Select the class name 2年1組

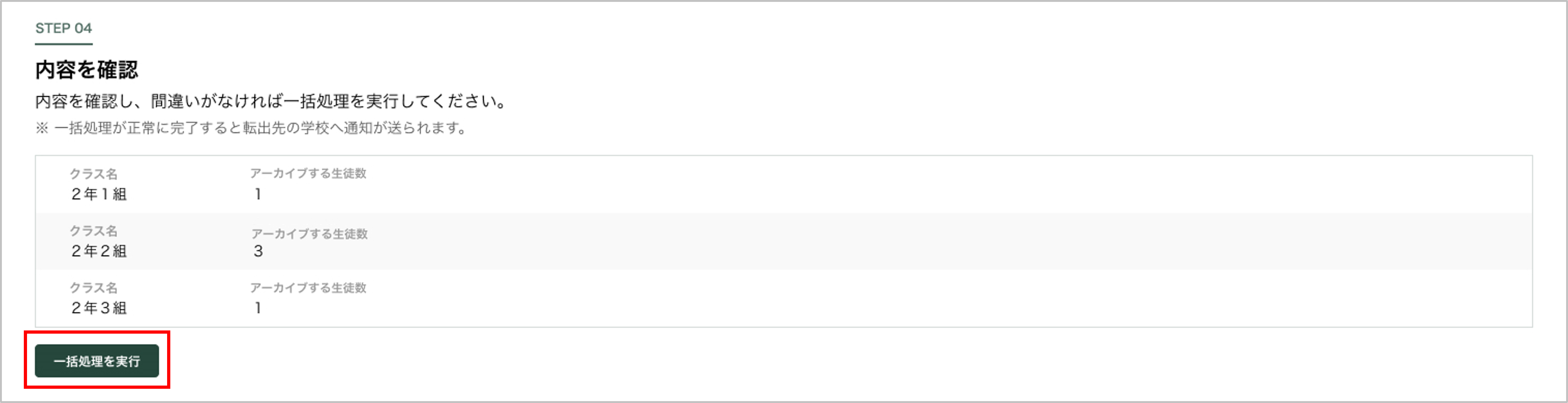coord(98,194)
